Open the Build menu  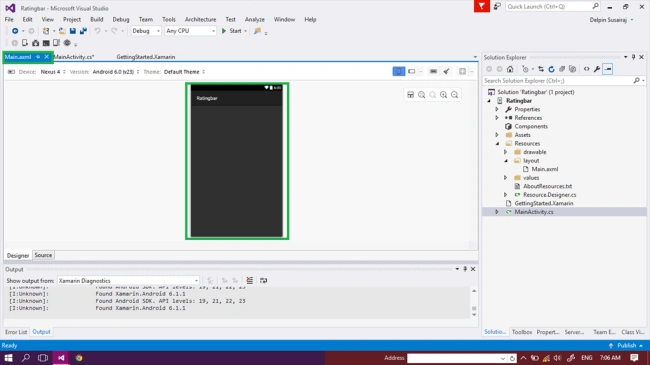coord(97,19)
